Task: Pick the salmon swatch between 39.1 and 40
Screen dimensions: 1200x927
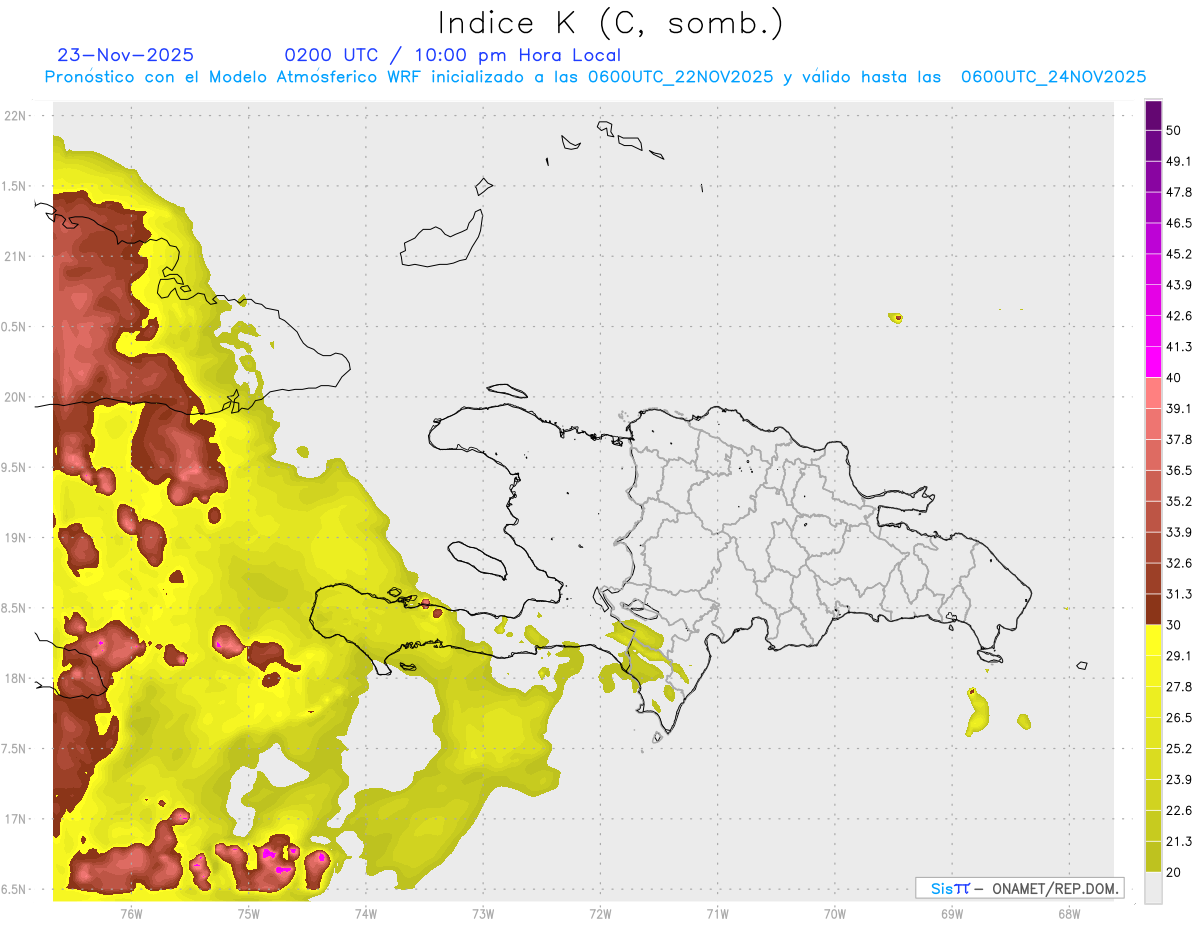Action: [x=1153, y=393]
